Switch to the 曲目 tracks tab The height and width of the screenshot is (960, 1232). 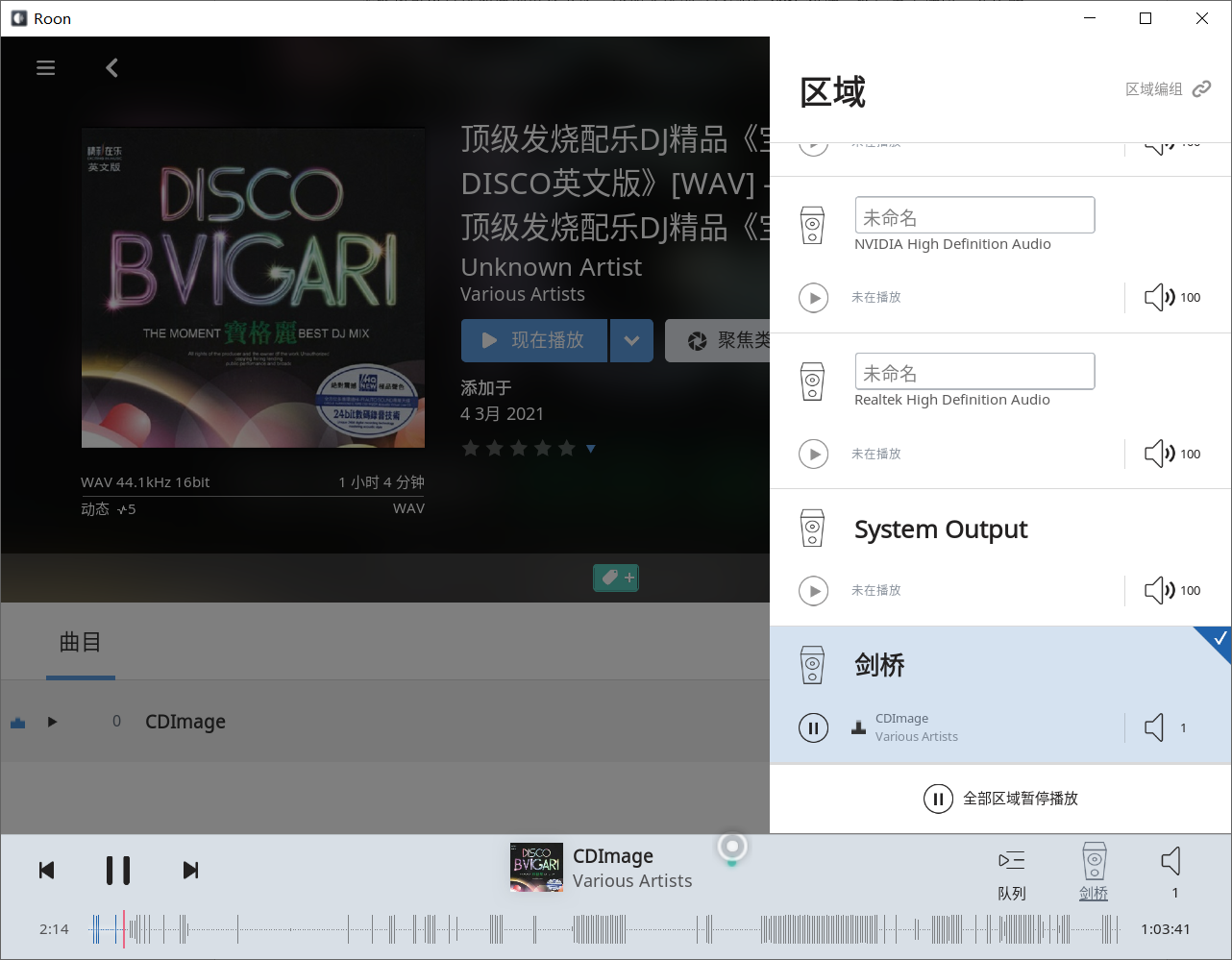[81, 642]
